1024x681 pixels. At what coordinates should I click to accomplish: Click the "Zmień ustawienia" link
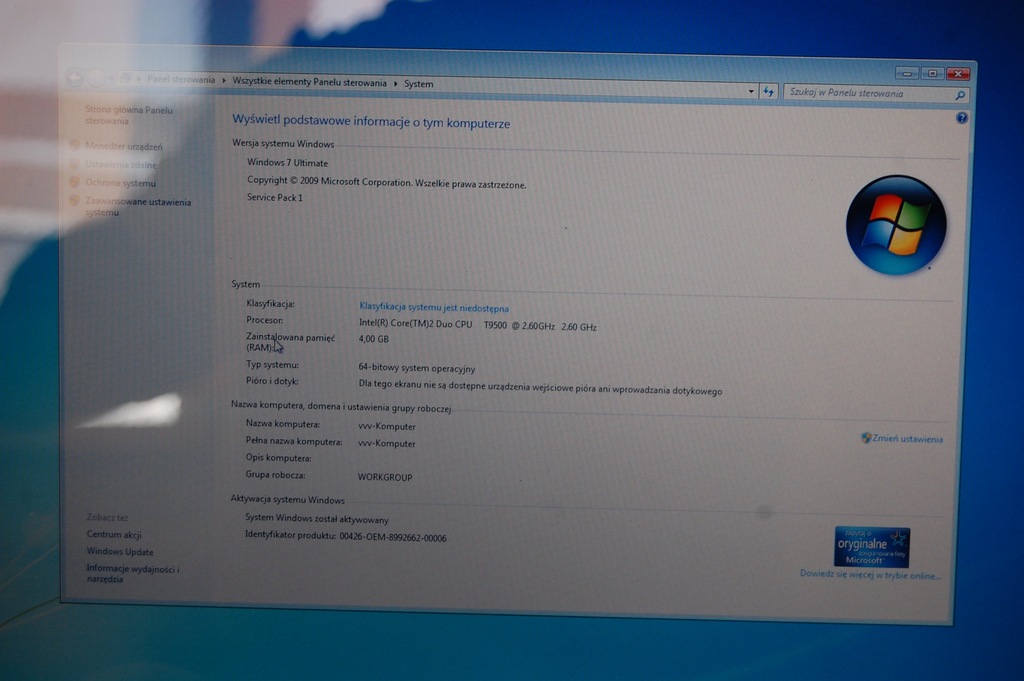pos(907,439)
